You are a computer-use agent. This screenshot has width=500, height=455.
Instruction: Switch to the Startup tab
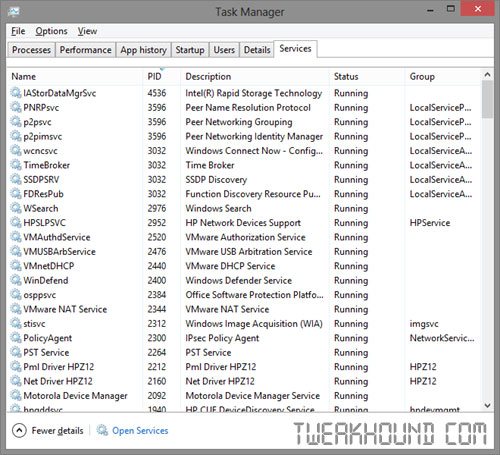(x=190, y=50)
